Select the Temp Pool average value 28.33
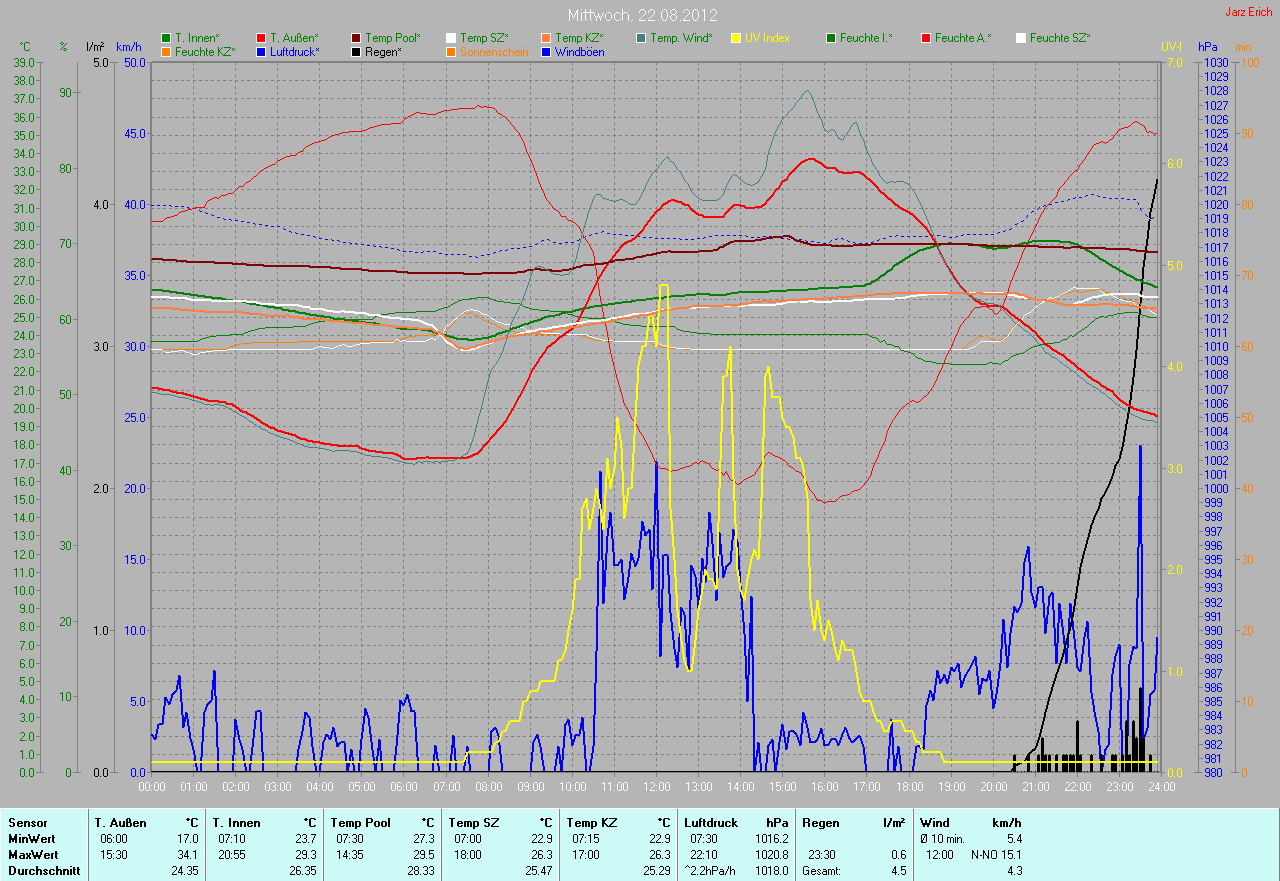Viewport: 1280px width, 881px height. (x=419, y=871)
